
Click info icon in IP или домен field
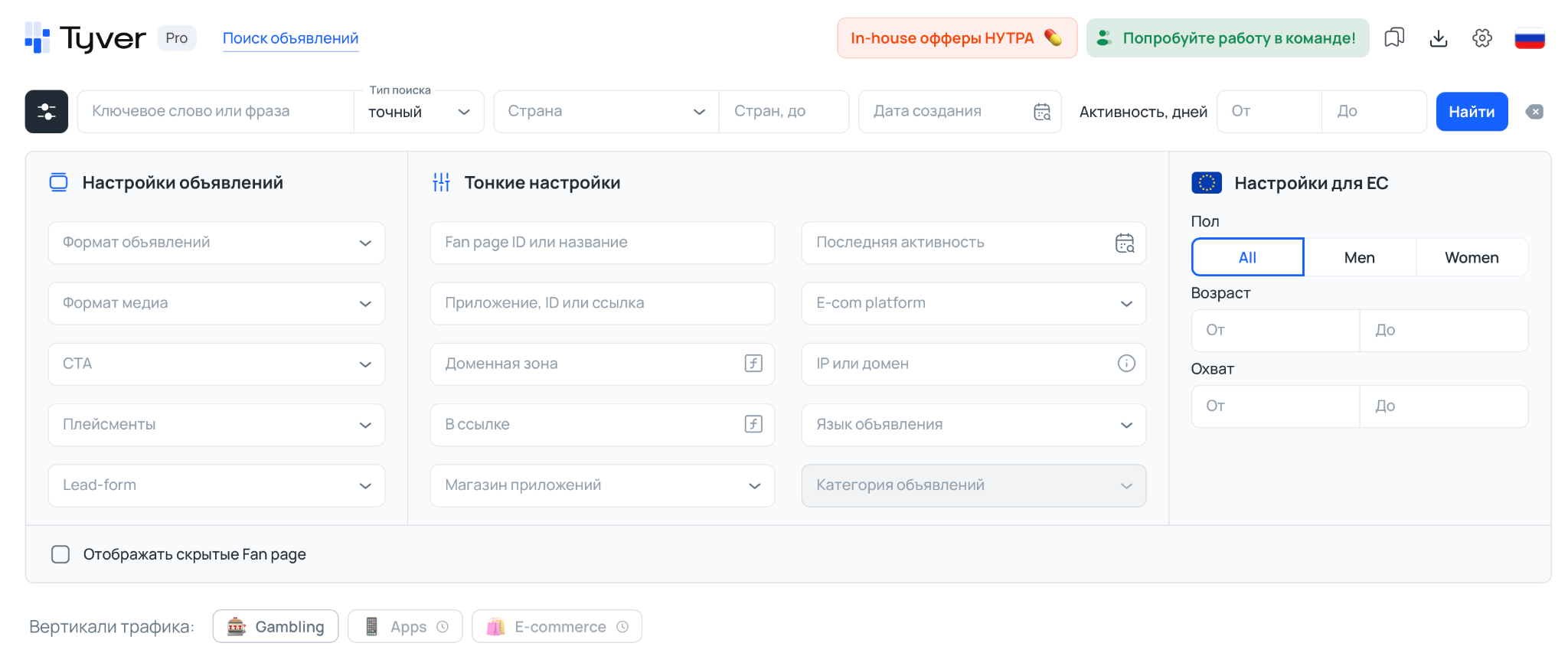tap(1125, 364)
